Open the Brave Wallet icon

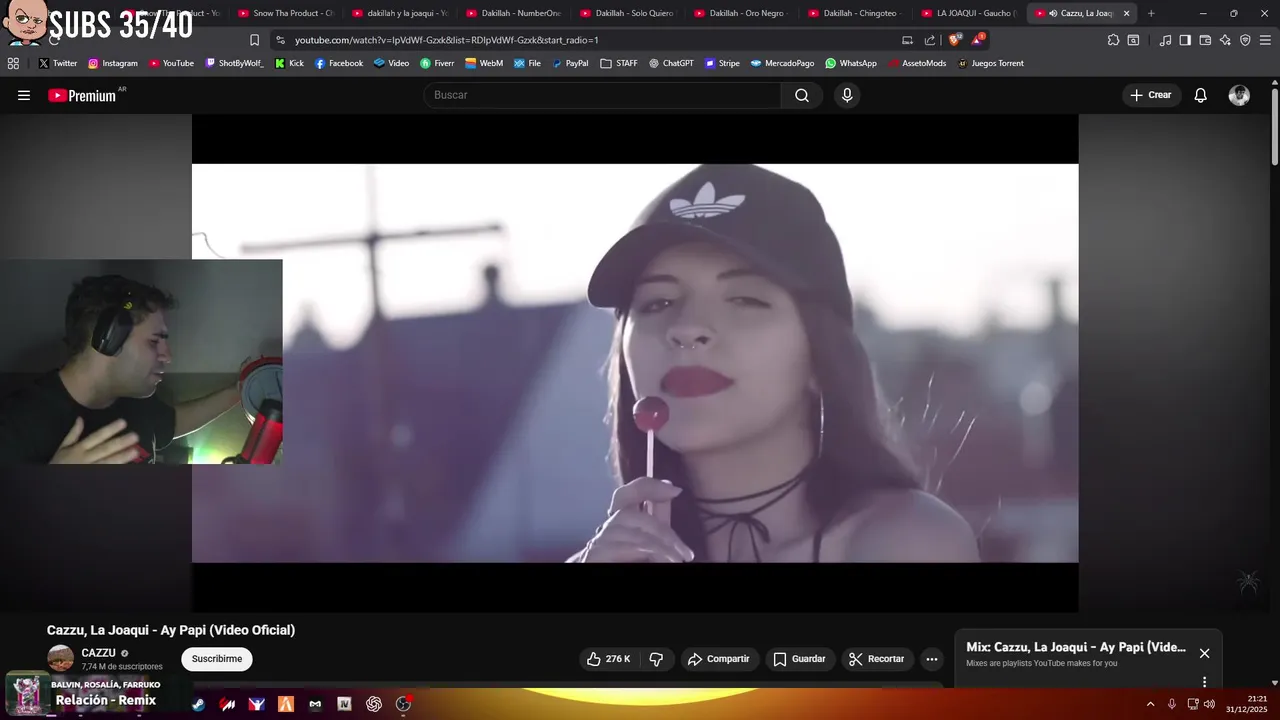point(1205,40)
